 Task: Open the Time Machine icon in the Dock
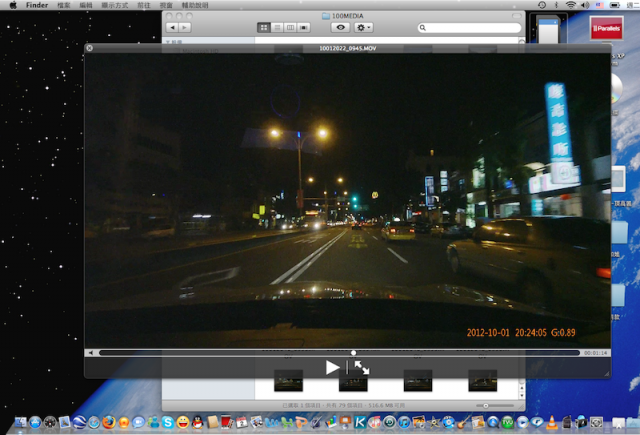(x=389, y=422)
